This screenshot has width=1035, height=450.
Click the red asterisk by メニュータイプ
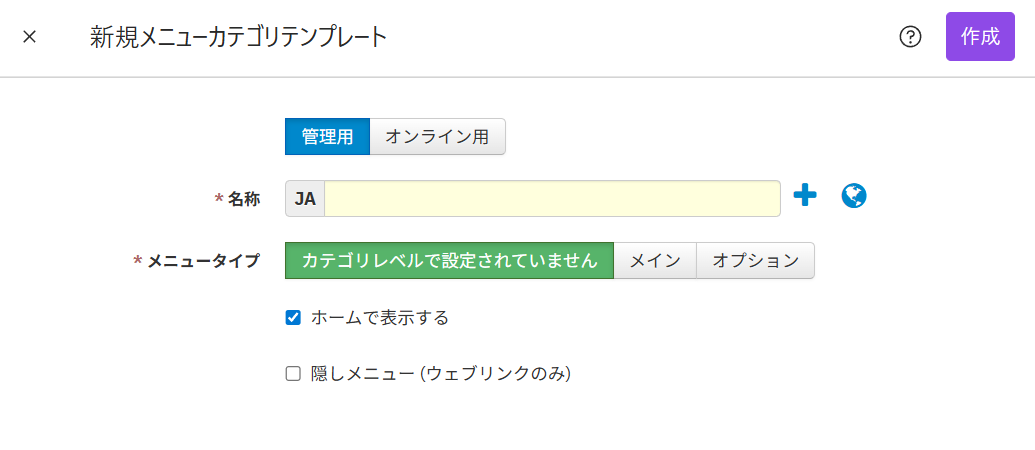[138, 261]
